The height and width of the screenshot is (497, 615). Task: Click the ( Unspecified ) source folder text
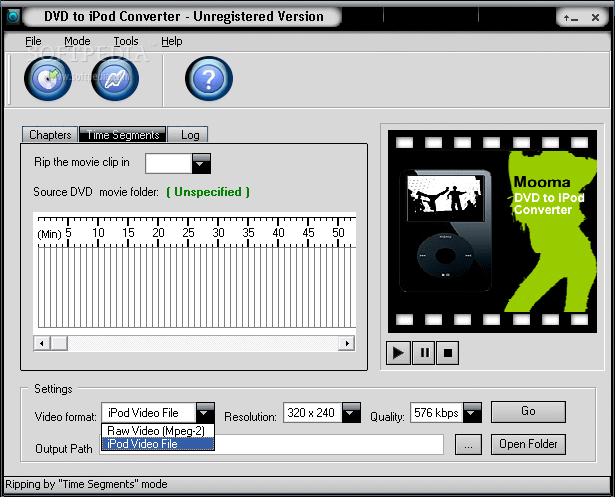[x=208, y=192]
